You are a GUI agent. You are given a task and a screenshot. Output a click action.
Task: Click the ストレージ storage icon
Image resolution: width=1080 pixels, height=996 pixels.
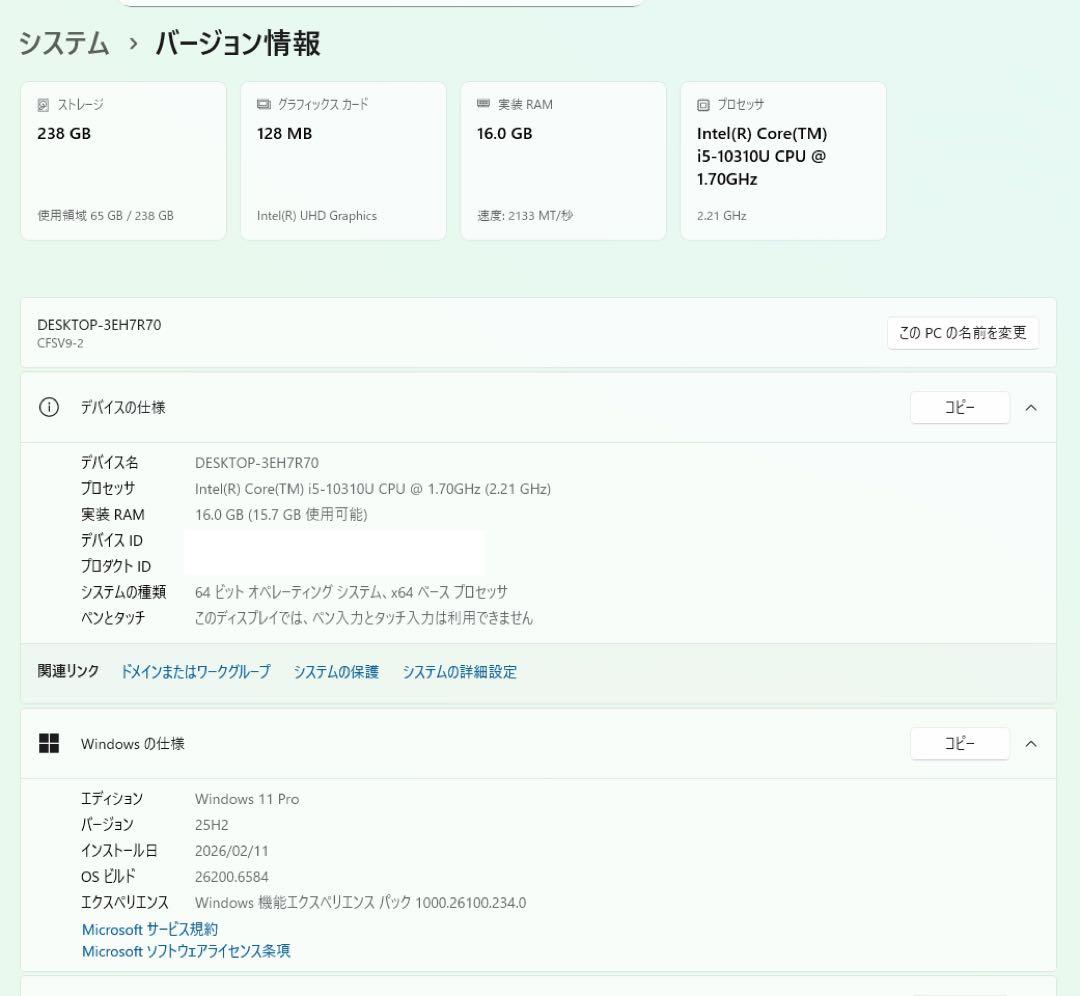point(41,104)
